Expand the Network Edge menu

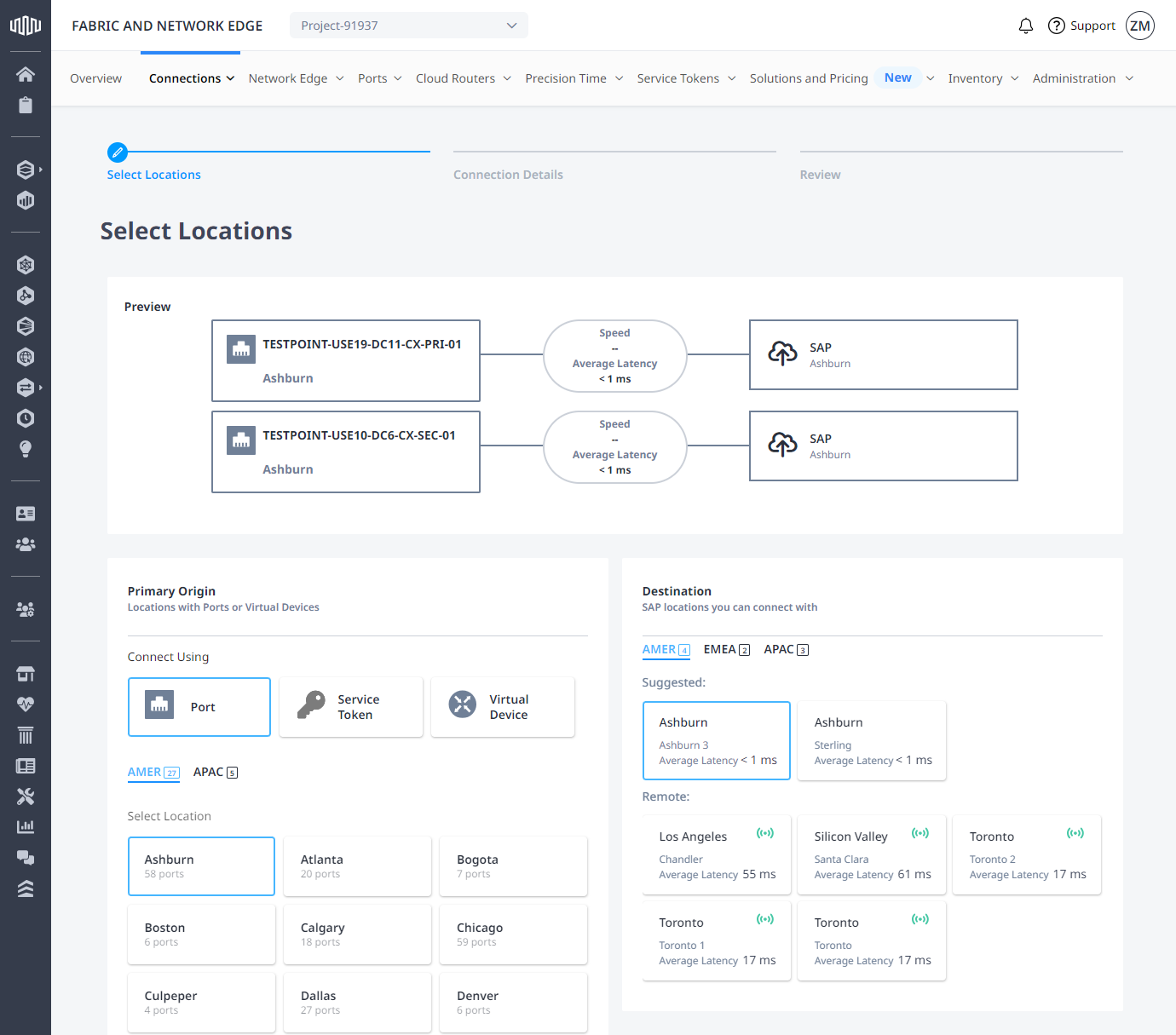297,78
